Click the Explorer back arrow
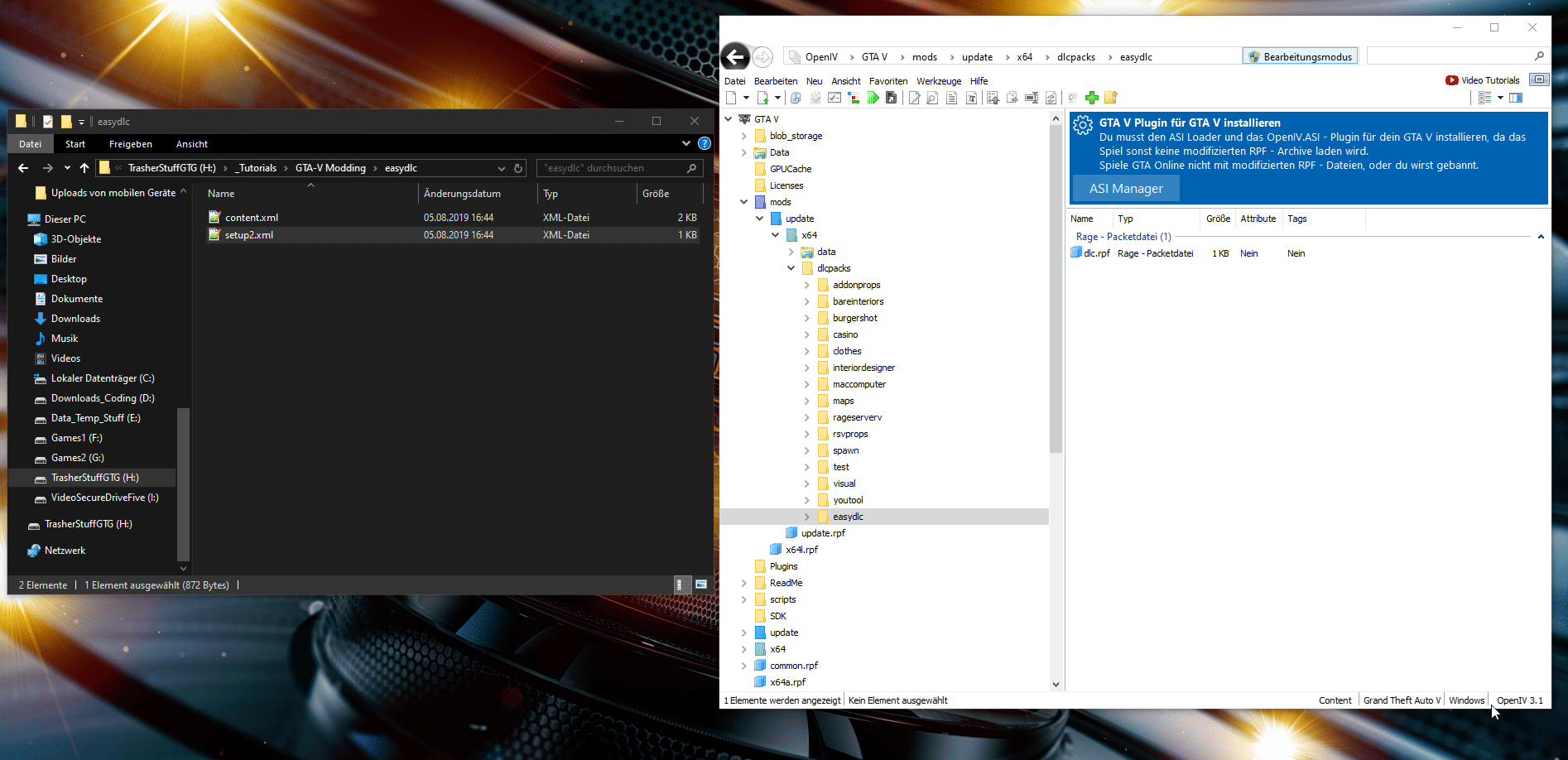 click(x=23, y=168)
